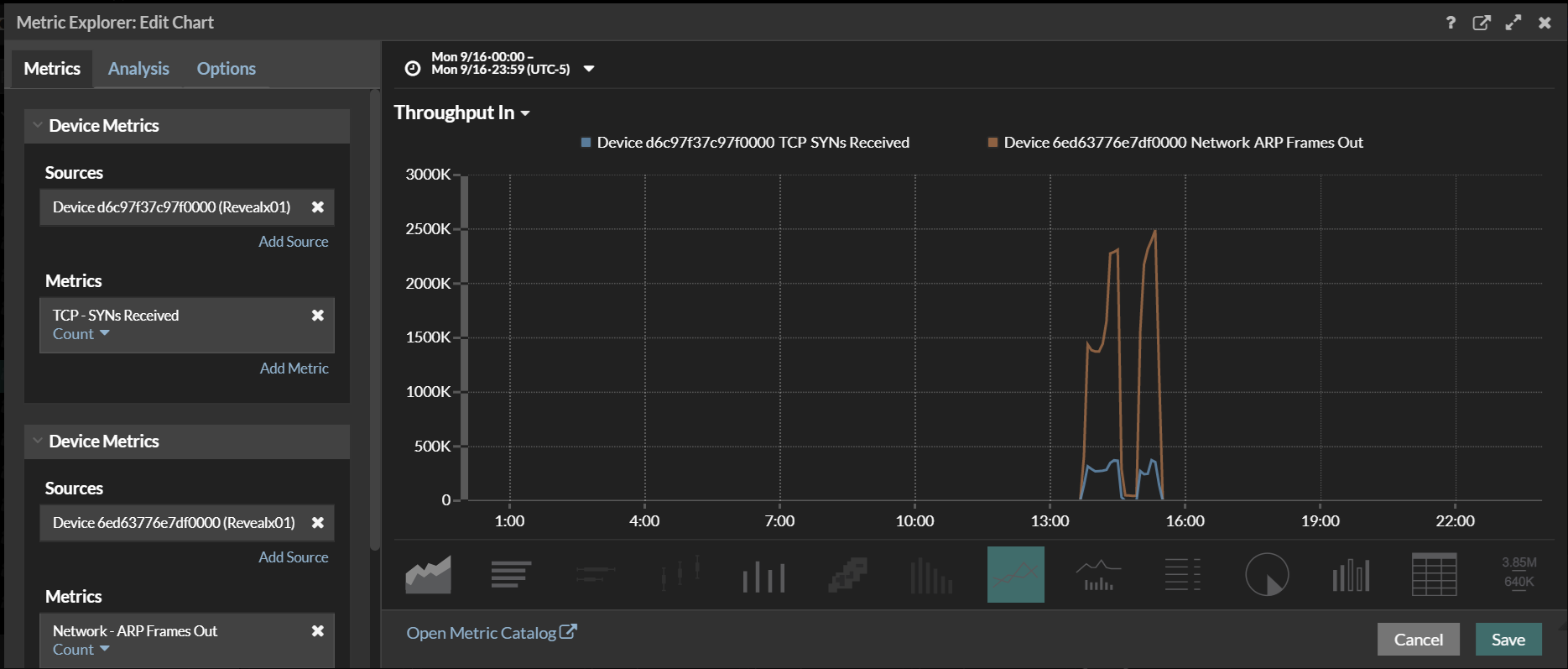
Task: Switch to the column chart type
Action: coord(763,575)
